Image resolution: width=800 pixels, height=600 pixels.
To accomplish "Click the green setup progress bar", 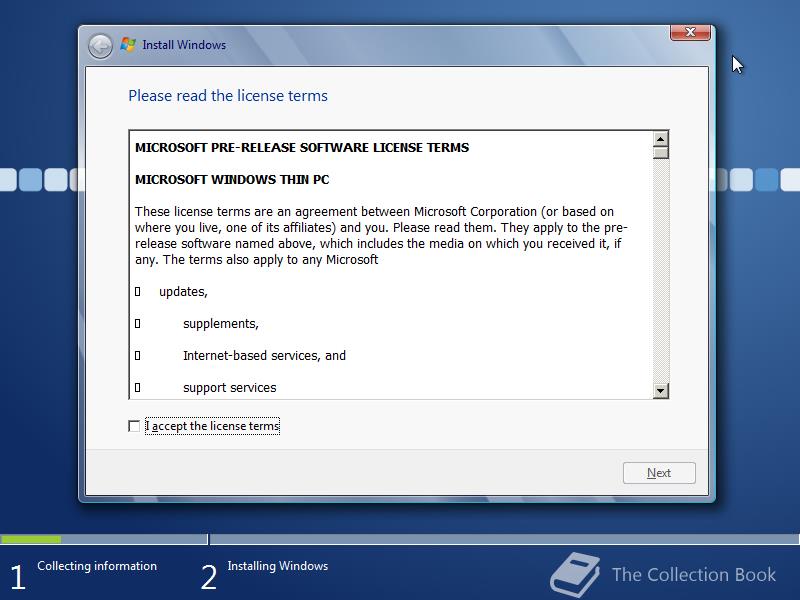I will pos(31,539).
